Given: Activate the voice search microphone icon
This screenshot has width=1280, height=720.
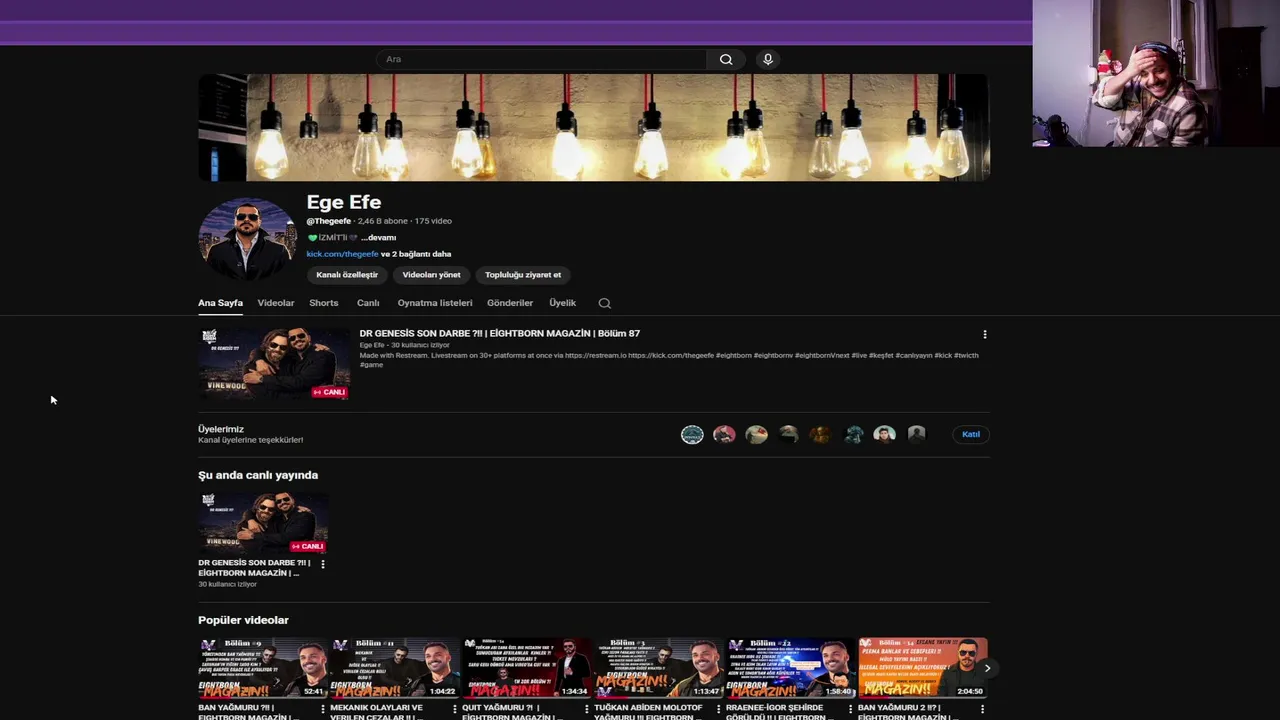Looking at the screenshot, I should point(768,59).
